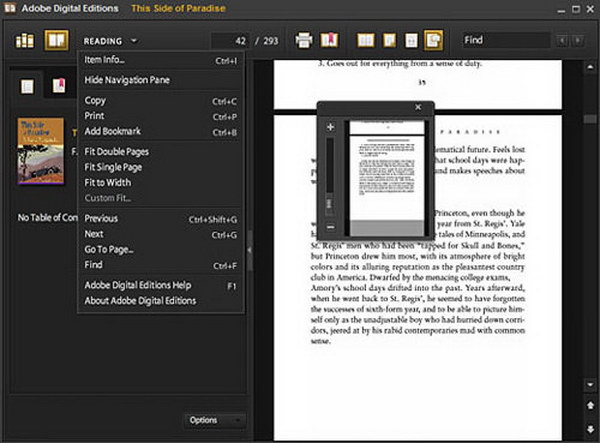This screenshot has width=600, height=443.
Task: Open the Options dropdown button
Action: [215, 420]
